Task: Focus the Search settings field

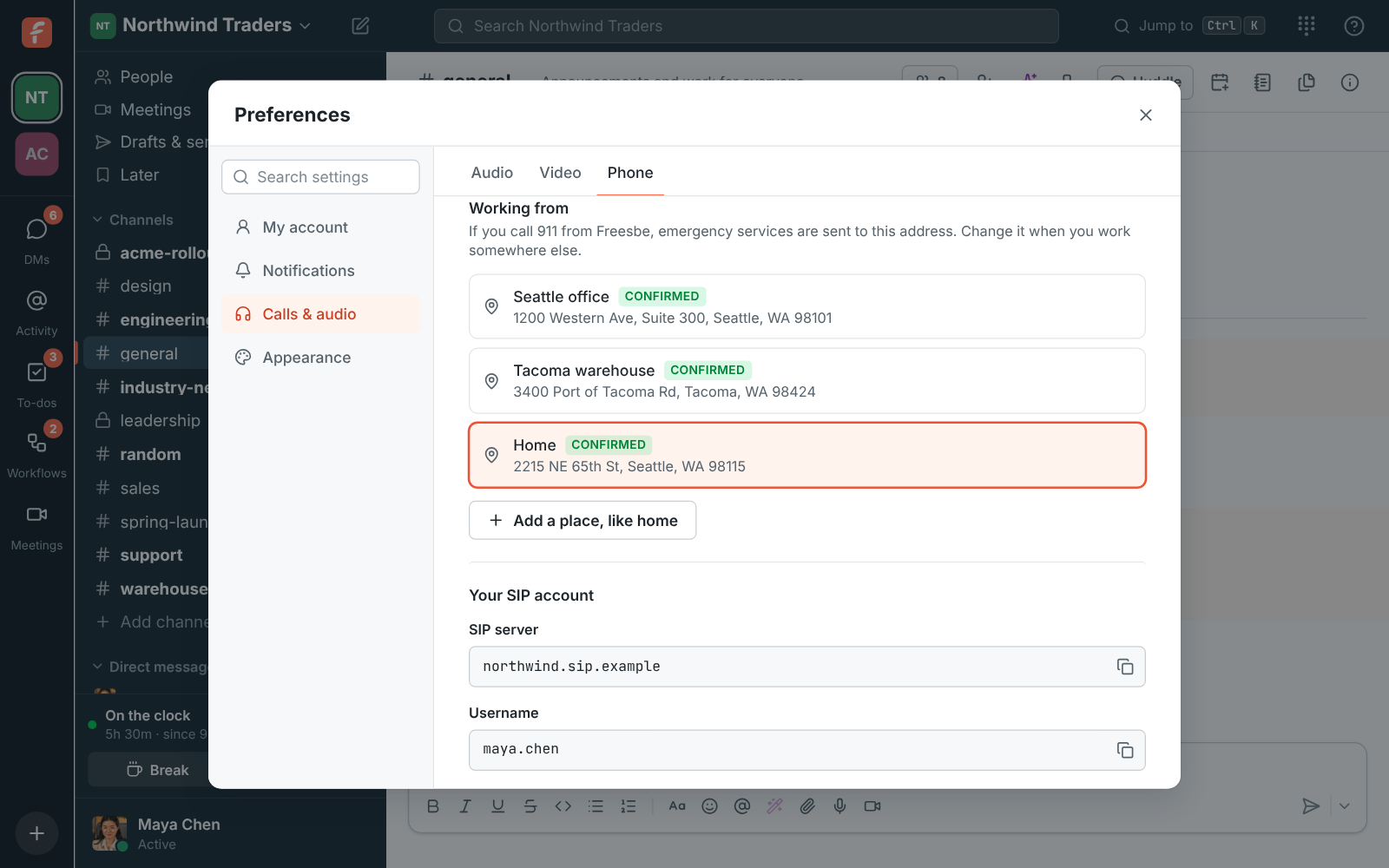Action: coord(320,177)
